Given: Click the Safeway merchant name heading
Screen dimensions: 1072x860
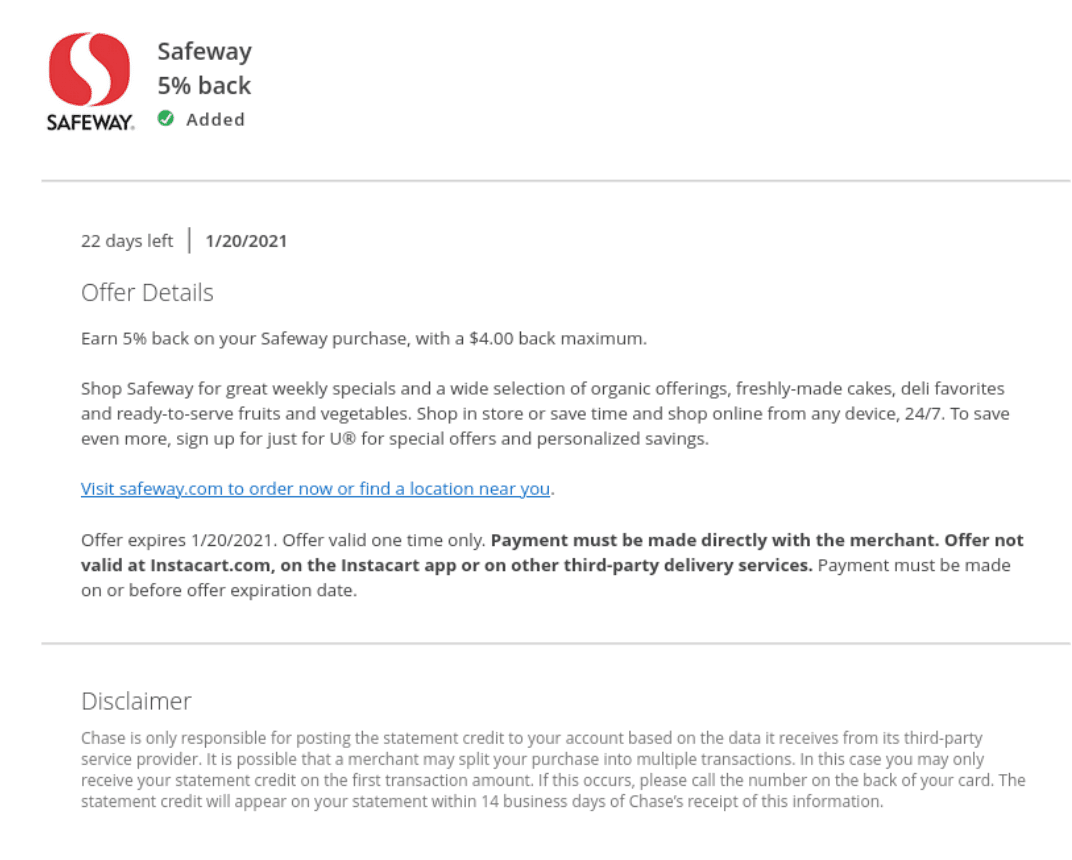Looking at the screenshot, I should pyautogui.click(x=204, y=51).
